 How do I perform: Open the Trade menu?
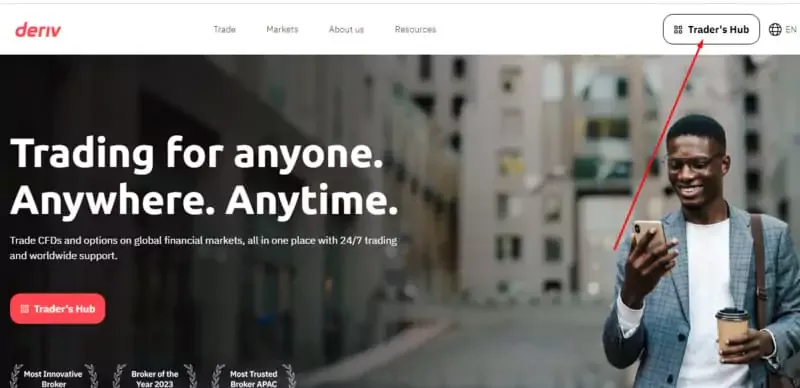point(224,30)
